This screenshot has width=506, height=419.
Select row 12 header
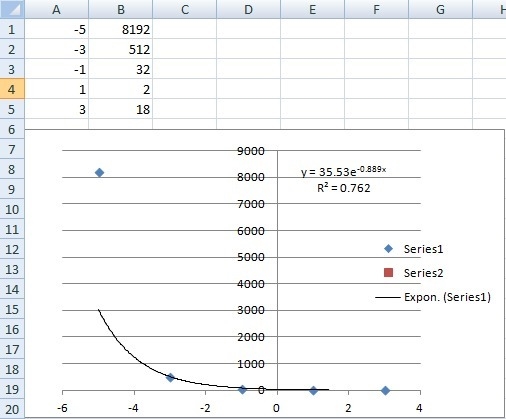[12, 249]
